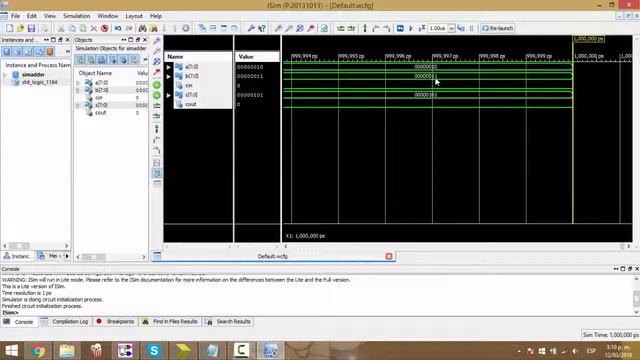Expand a[7:0] bus in waveform Name column
The height and width of the screenshot is (360, 640).
[169, 67]
